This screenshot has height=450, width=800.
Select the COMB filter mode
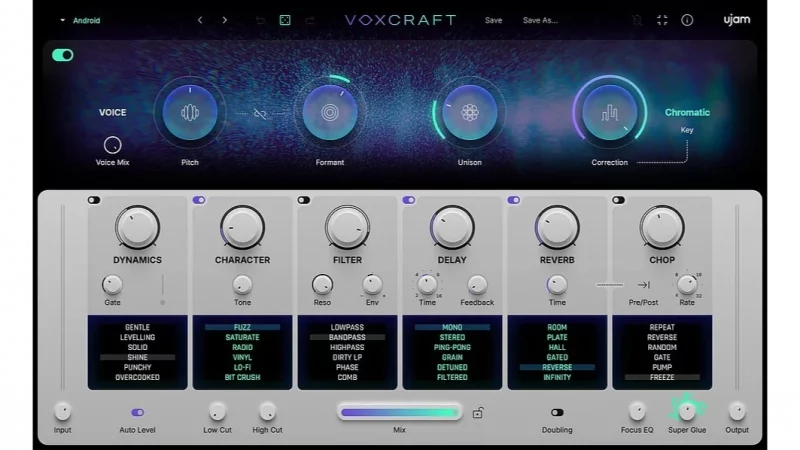point(347,378)
